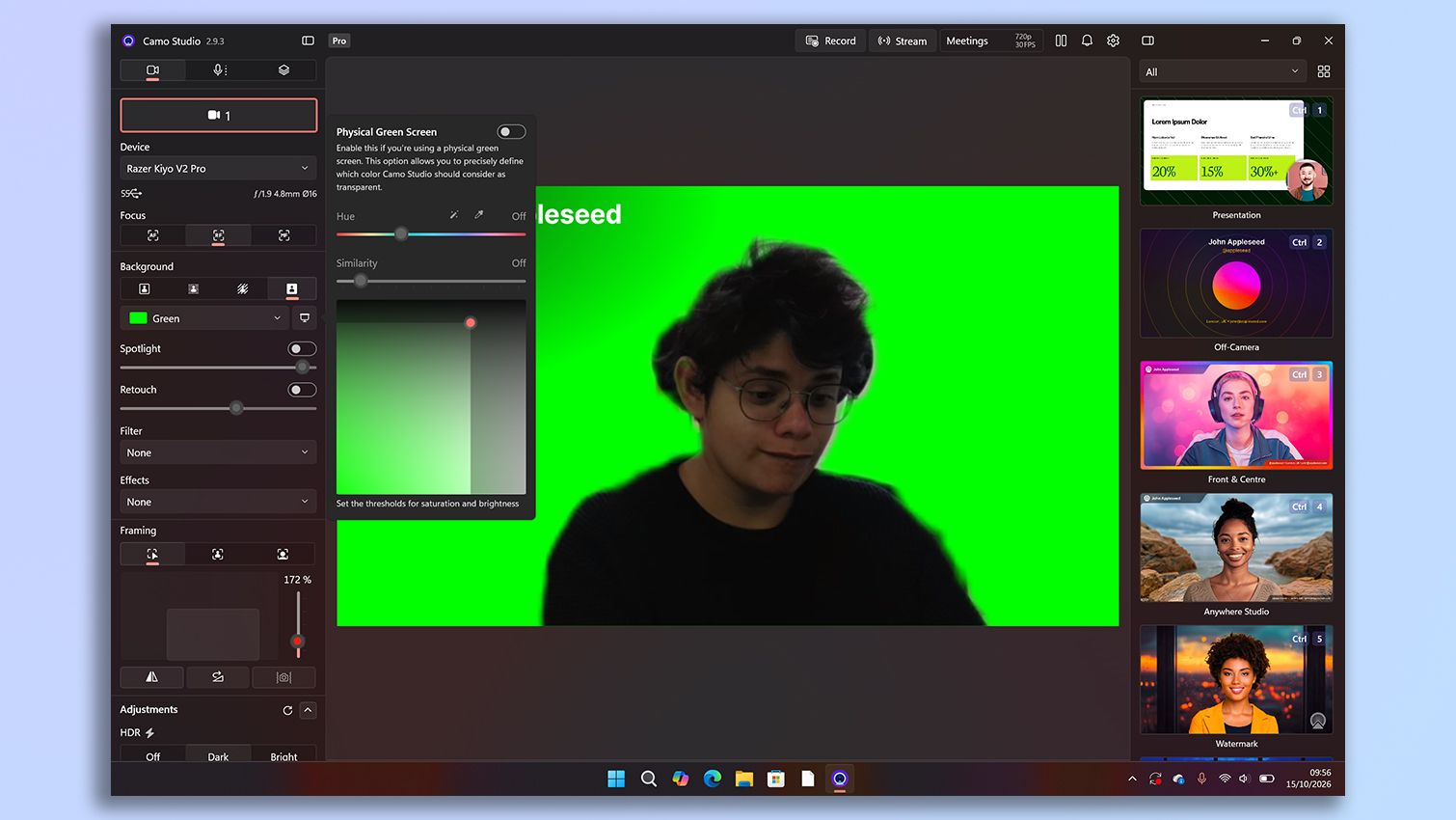This screenshot has width=1456, height=820.
Task: Set HDR to Bright
Action: (283, 755)
